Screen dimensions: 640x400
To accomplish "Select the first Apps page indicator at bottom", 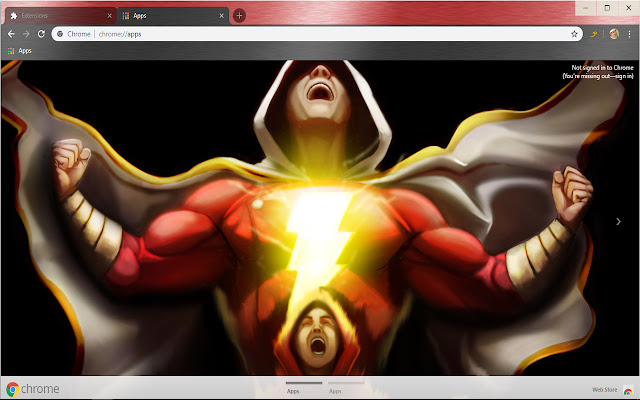I will [x=304, y=388].
